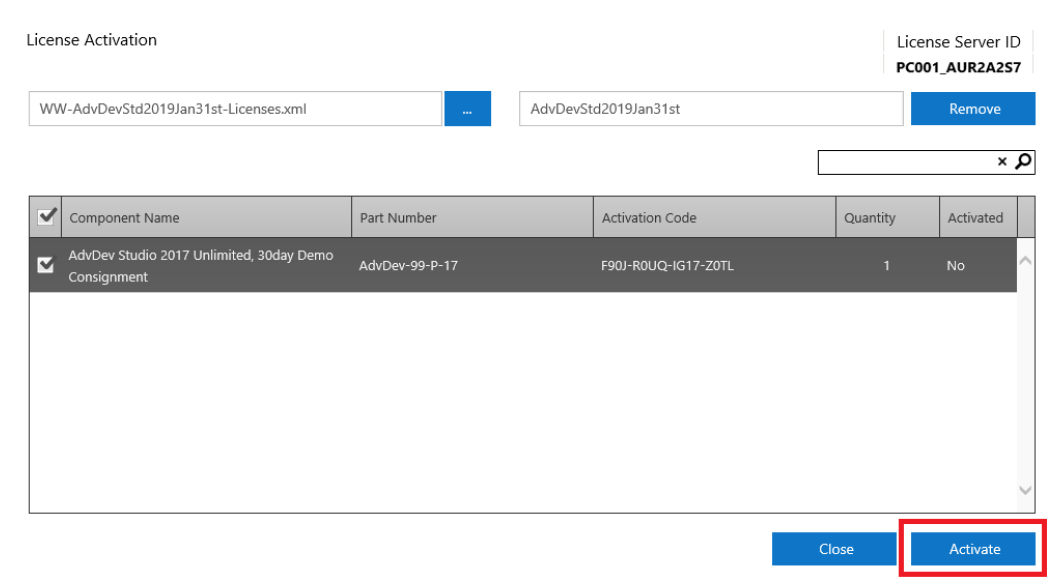Select the AdvDev-99-P-17 part number cell
The image size is (1052, 588).
tap(409, 266)
